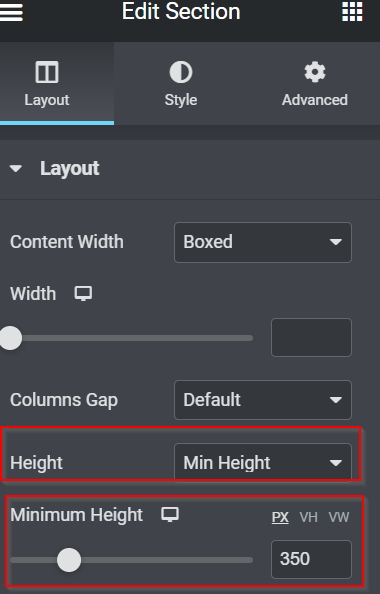
Task: Click the Layout tab columns icon
Action: [47, 72]
